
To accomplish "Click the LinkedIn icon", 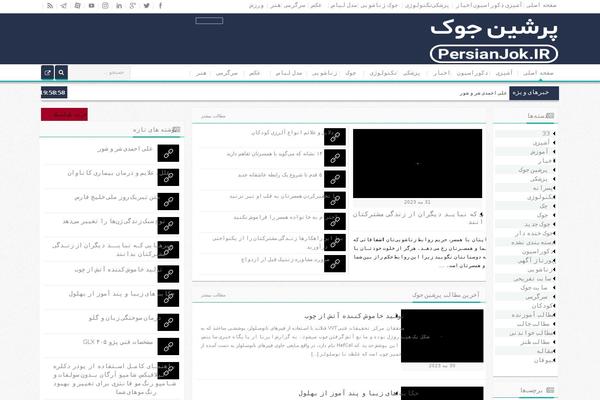I will [x=119, y=5].
